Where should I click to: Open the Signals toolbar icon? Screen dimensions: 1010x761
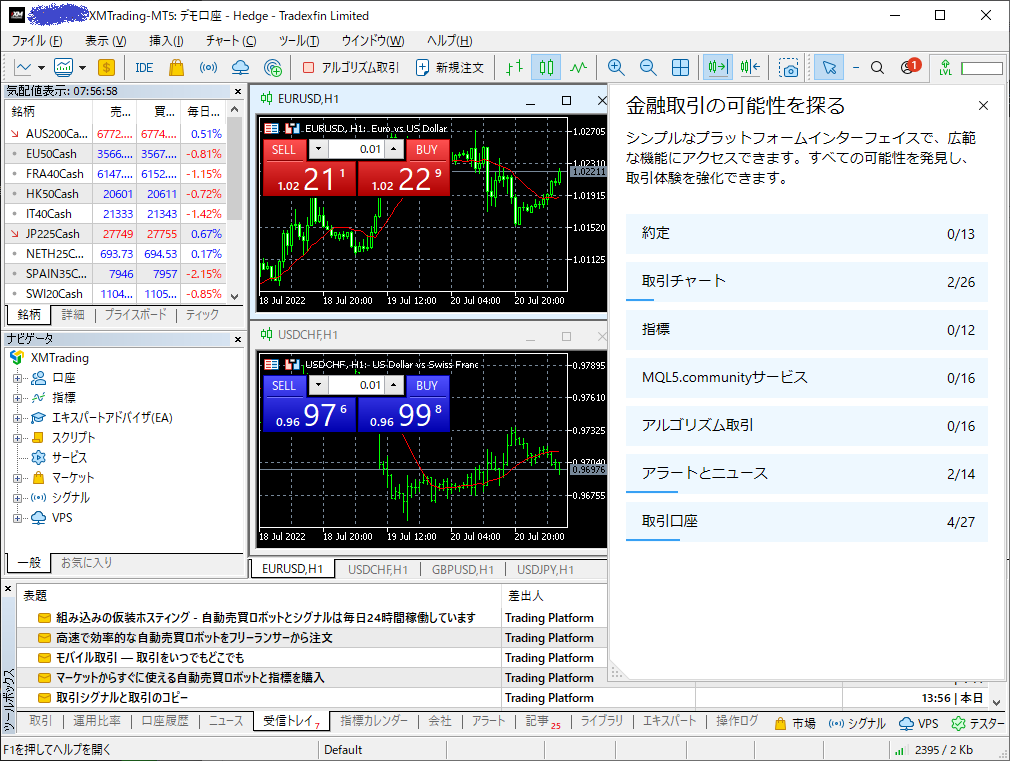point(208,68)
